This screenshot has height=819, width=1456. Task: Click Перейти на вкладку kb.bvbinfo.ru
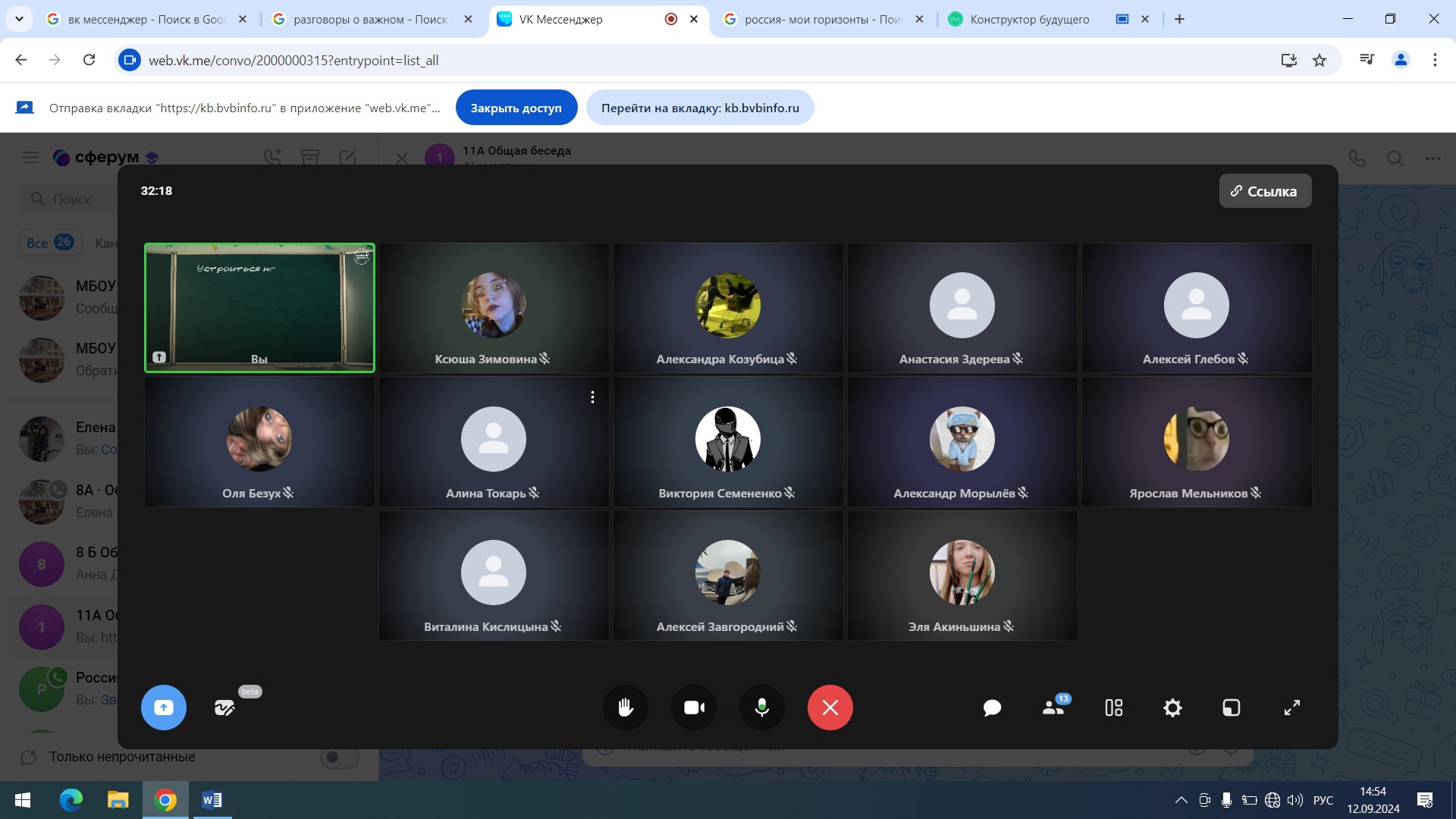(x=700, y=108)
